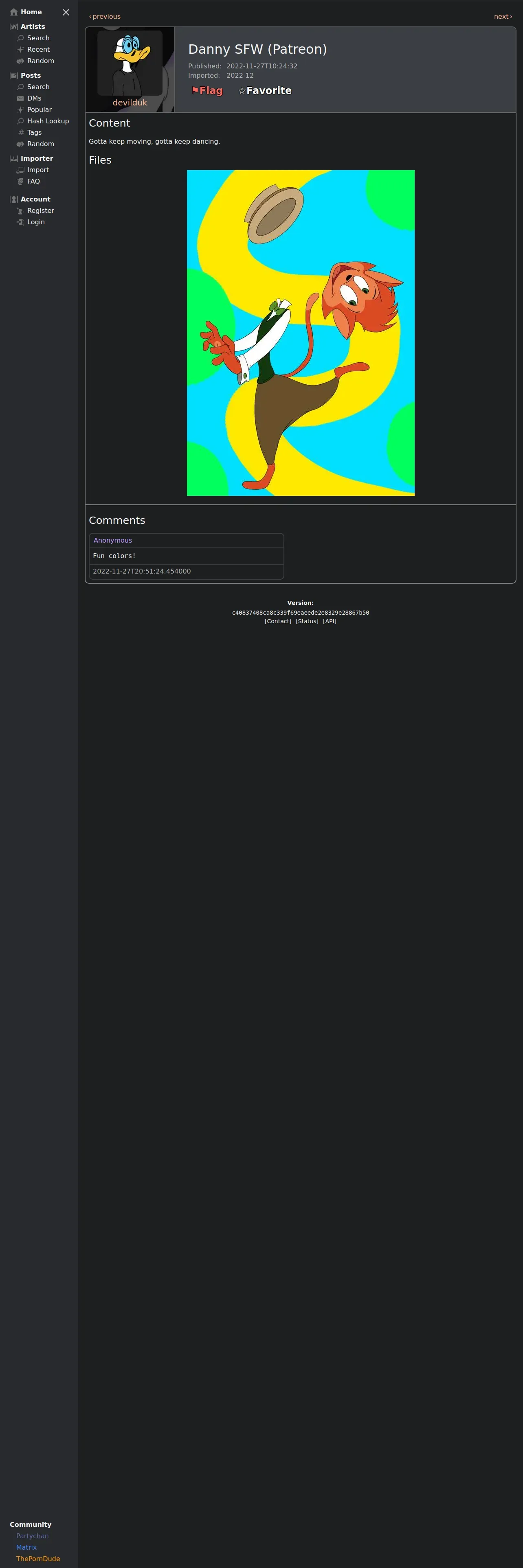Close the sidebar with the X icon
Viewport: 523px width, 1568px height.
click(66, 12)
